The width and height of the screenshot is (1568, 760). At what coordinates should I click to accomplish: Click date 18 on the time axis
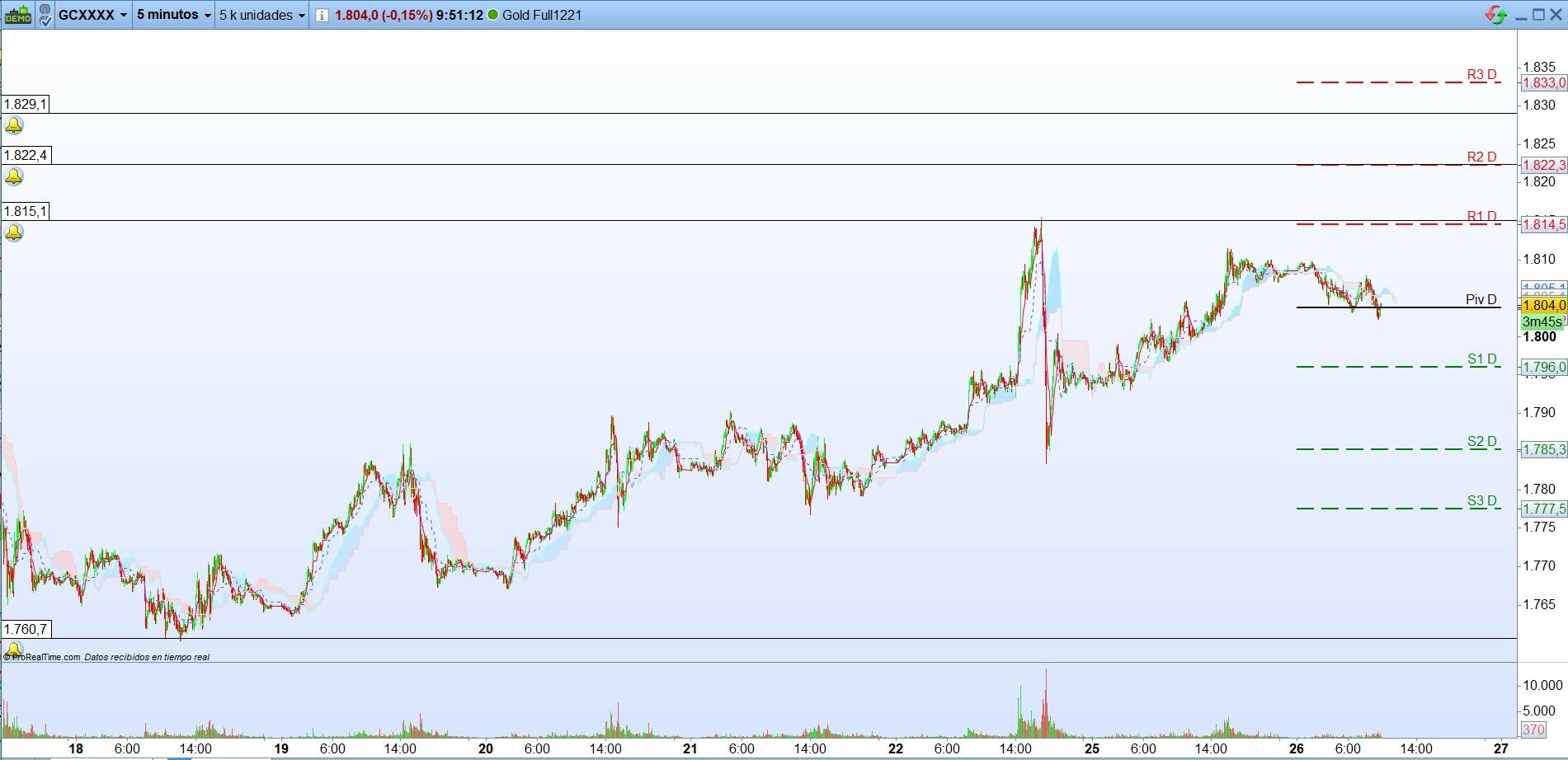click(x=76, y=748)
